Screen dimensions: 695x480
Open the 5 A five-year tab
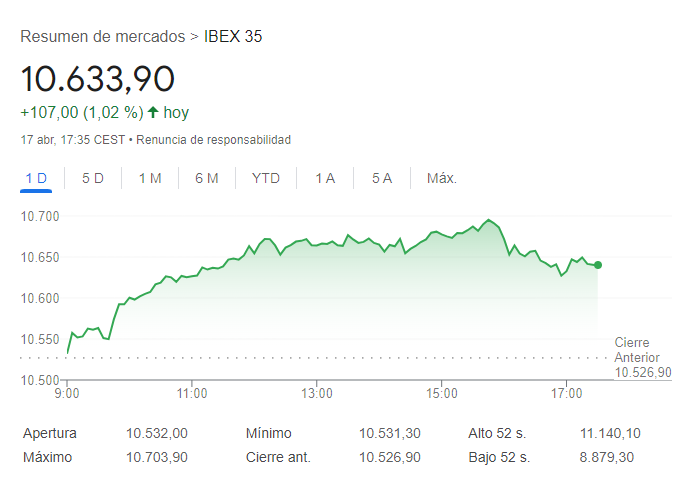pyautogui.click(x=382, y=178)
